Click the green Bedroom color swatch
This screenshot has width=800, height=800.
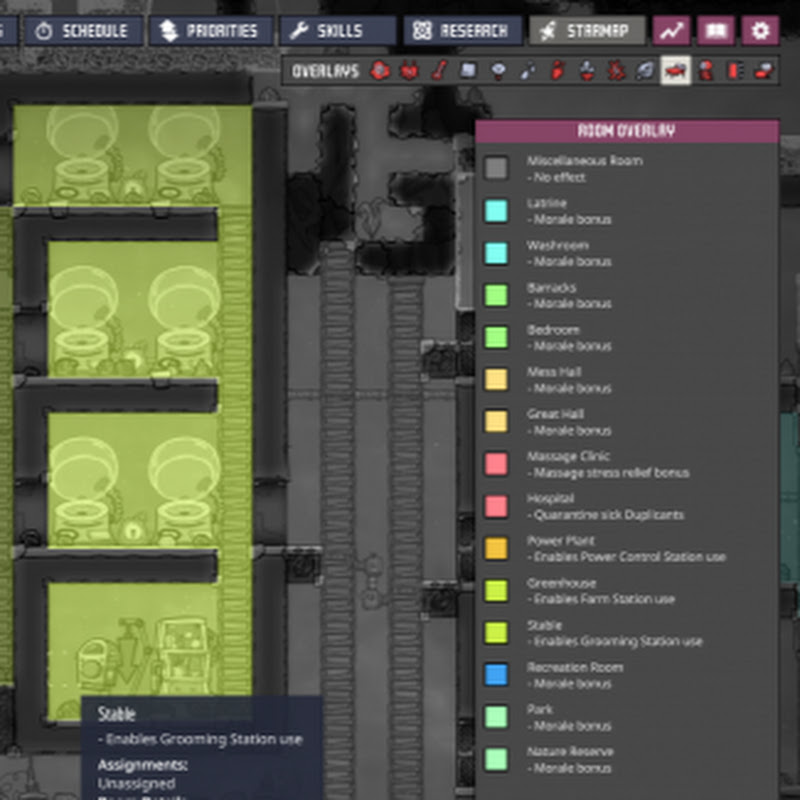tap(496, 337)
